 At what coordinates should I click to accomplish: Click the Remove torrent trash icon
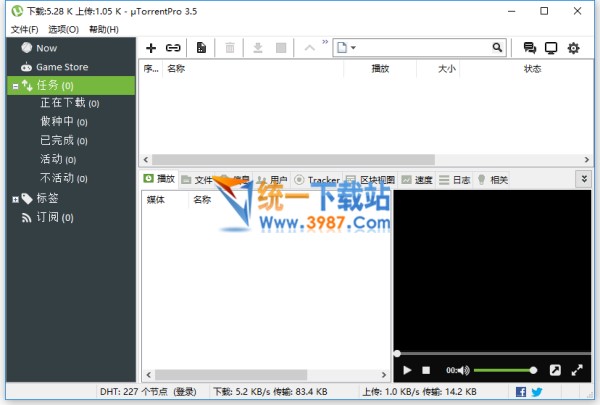click(230, 48)
